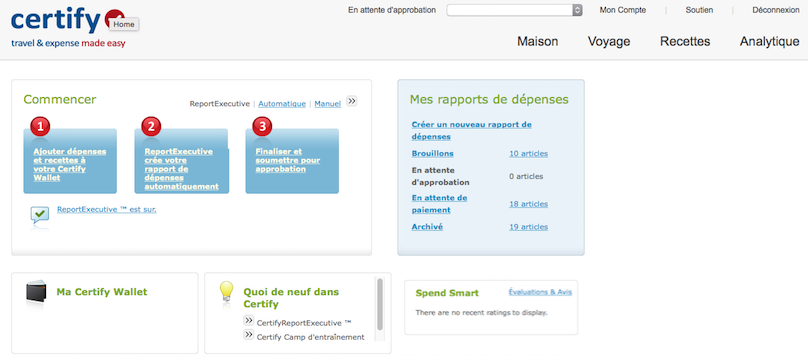Click Créer un nouveau rapport de dépenses

point(472,130)
